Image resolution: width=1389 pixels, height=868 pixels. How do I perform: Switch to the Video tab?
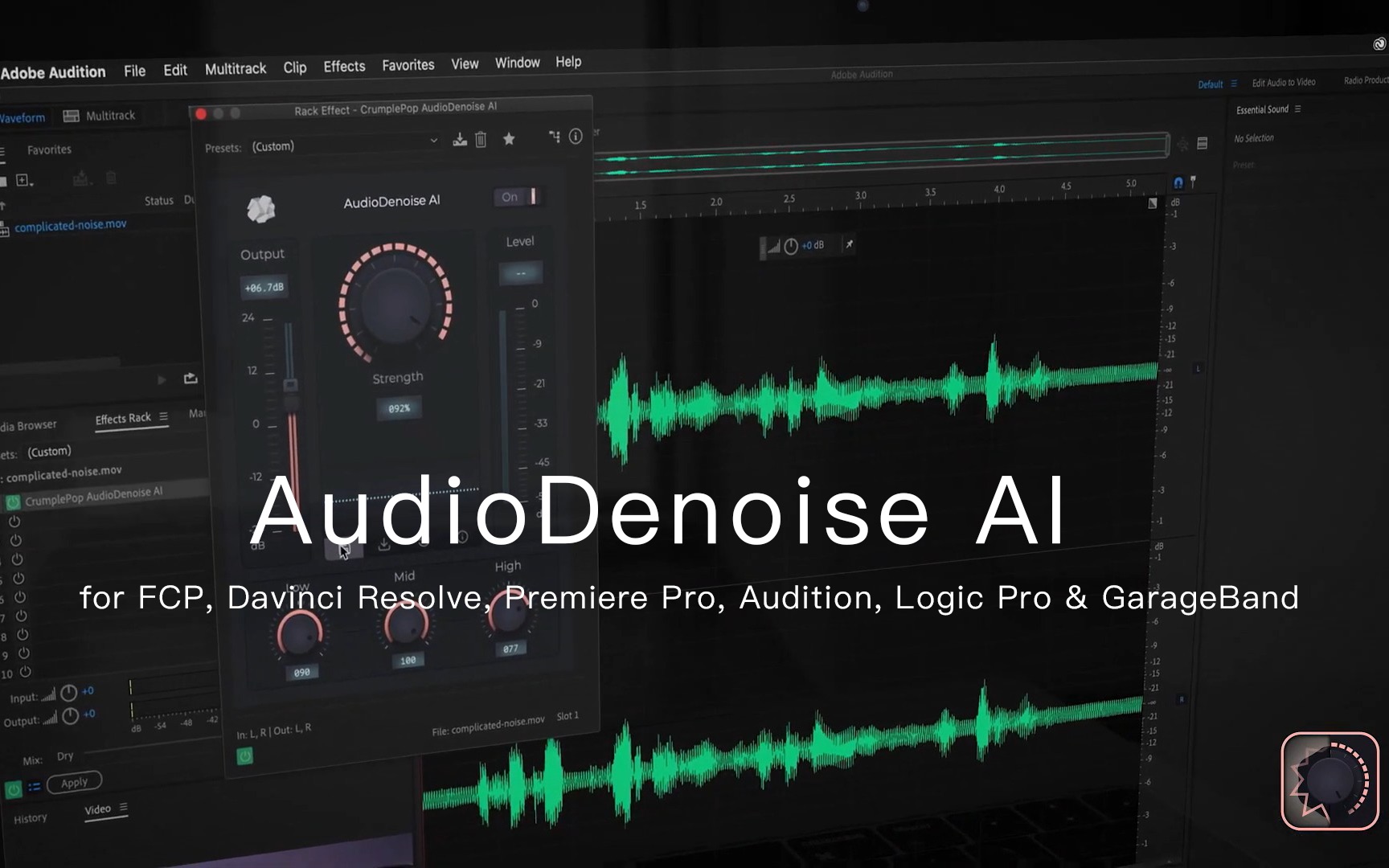pyautogui.click(x=98, y=809)
